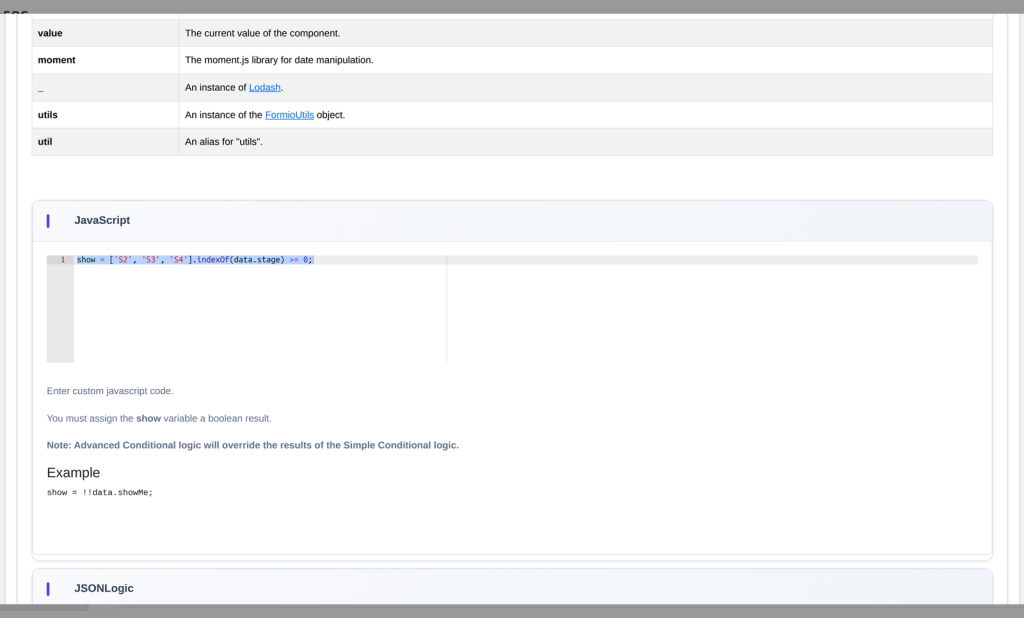Click the moment.js library description text
Screen dimensions: 1024x618
279,60
